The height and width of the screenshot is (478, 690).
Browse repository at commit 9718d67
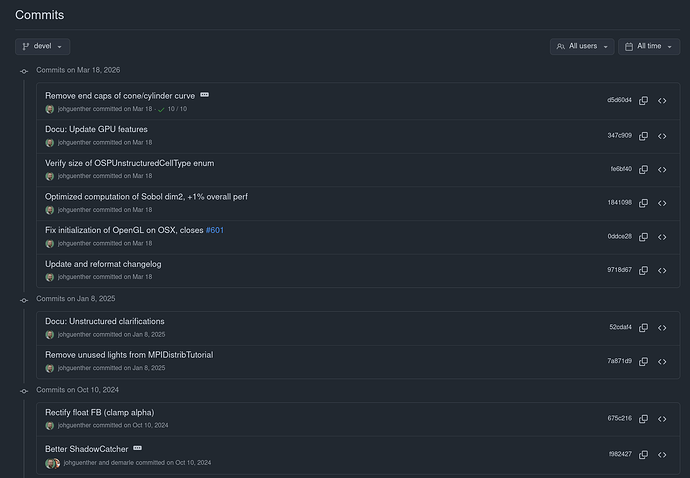coord(662,270)
